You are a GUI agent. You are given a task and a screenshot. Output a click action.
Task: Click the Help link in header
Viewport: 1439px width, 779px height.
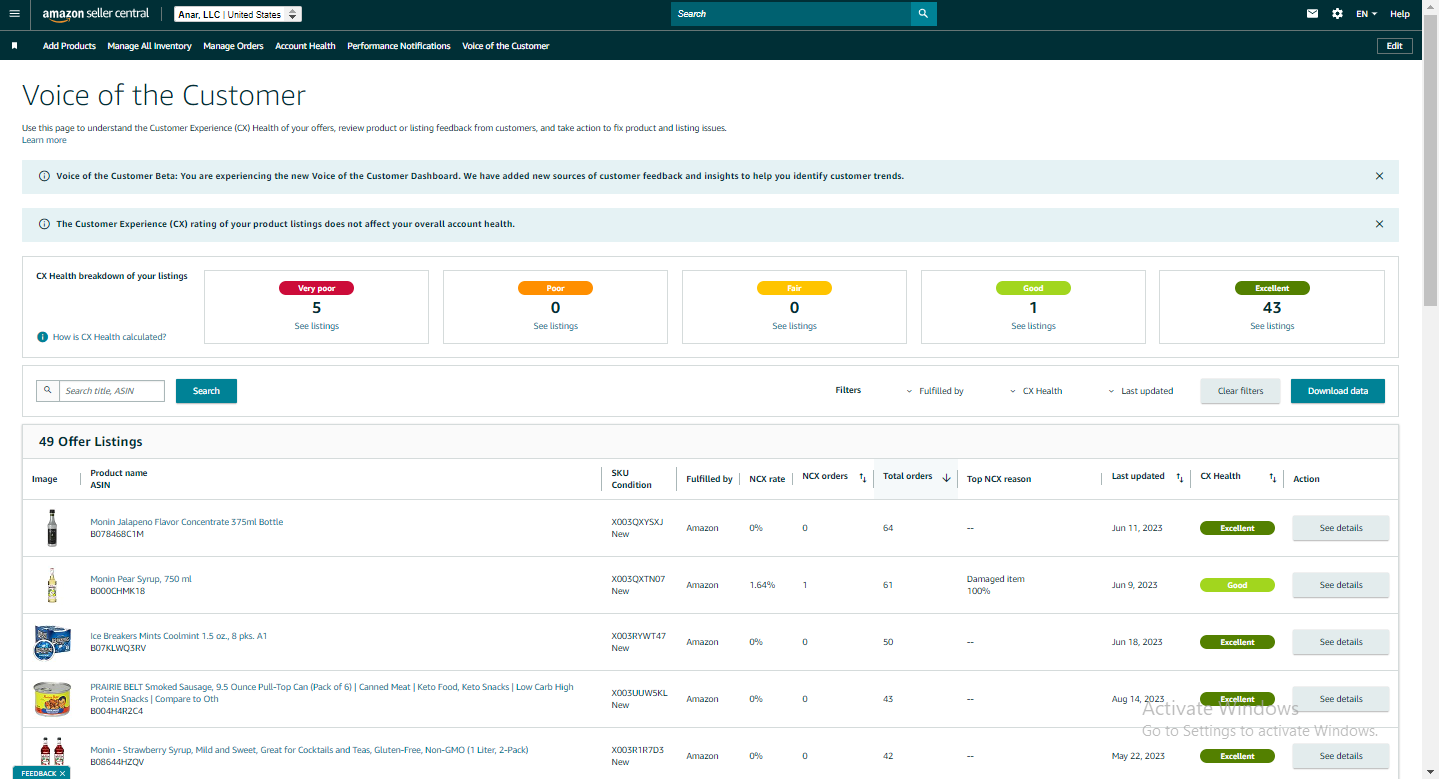[x=1400, y=14]
